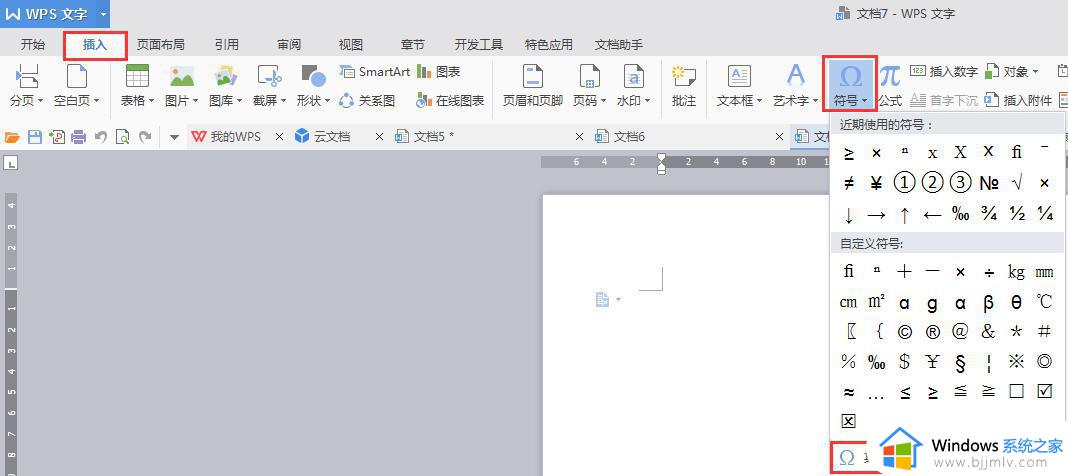Click the 文本框 text box icon
The width and height of the screenshot is (1068, 476).
pyautogui.click(x=739, y=76)
